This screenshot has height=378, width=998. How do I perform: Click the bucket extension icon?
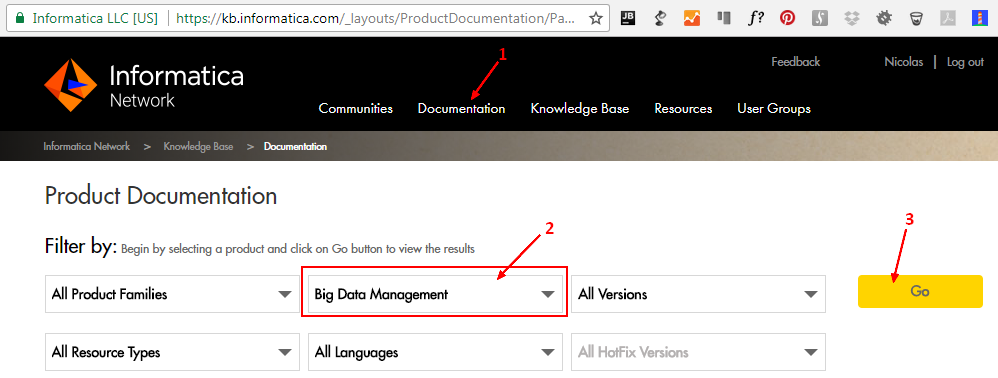point(916,18)
